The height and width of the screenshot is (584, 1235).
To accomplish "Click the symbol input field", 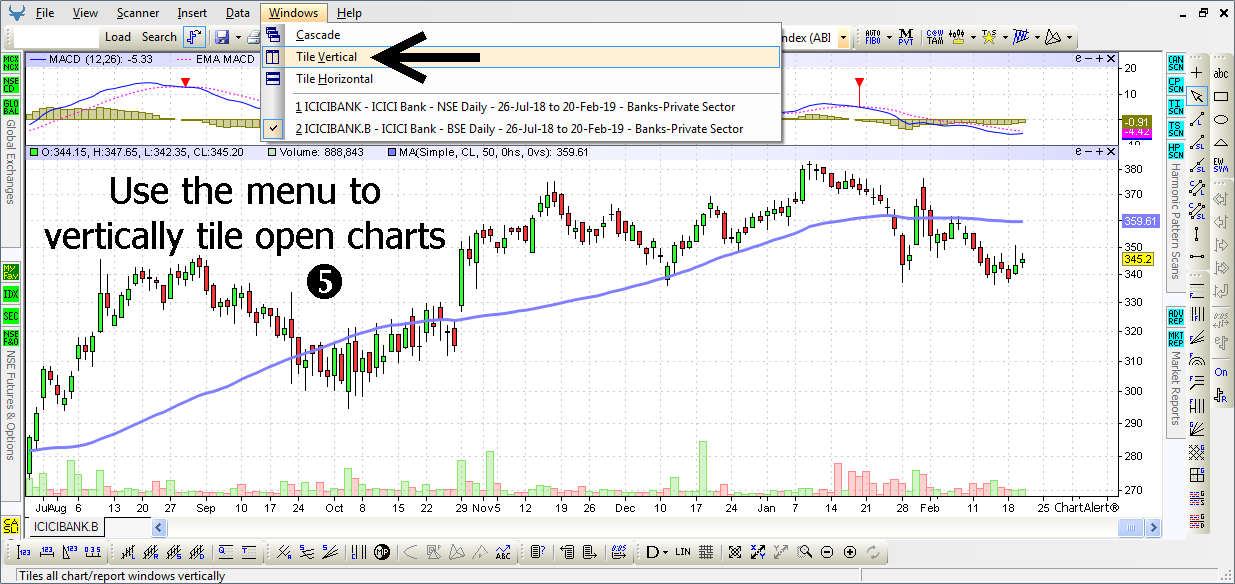I will (56, 37).
